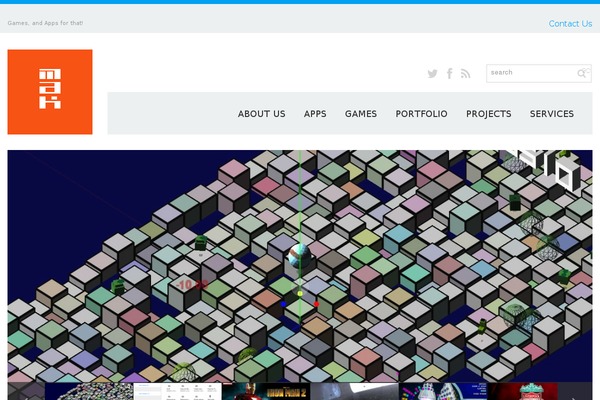Select the dark gray room thumbnail

[x=354, y=392]
